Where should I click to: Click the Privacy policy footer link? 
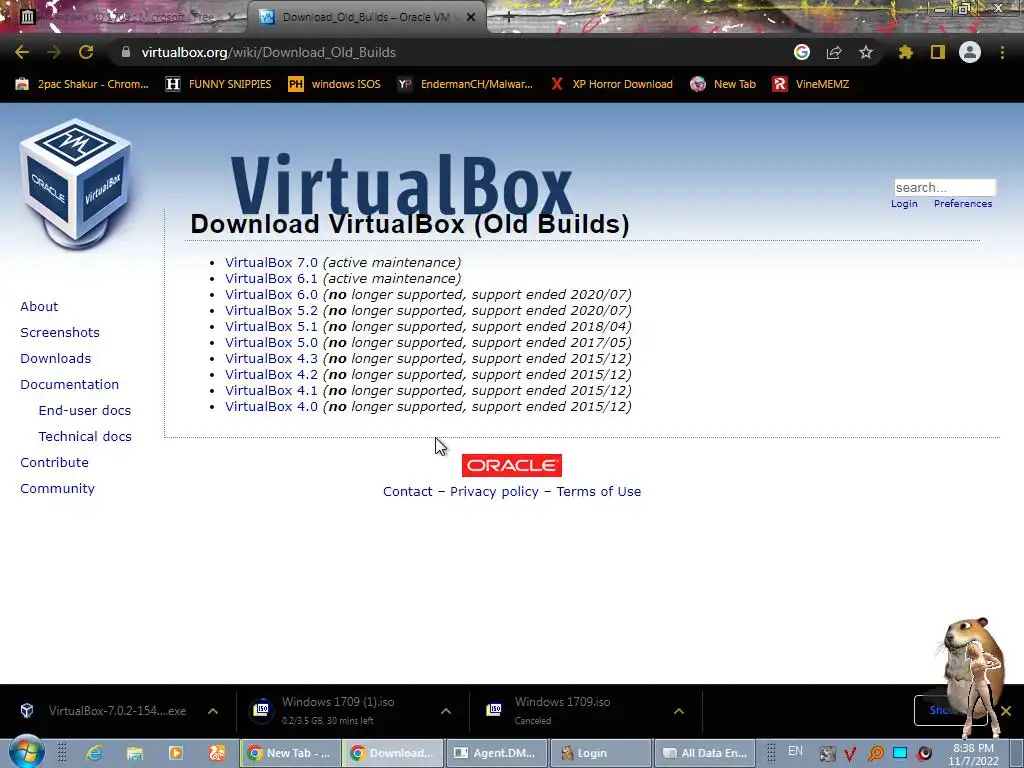[494, 492]
